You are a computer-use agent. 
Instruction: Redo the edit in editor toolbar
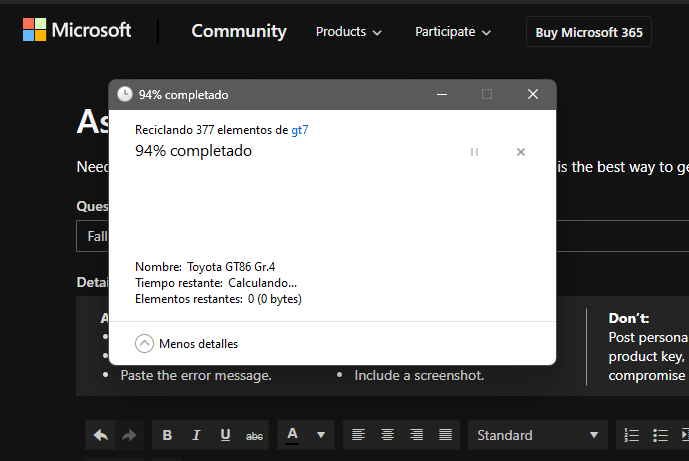click(129, 435)
